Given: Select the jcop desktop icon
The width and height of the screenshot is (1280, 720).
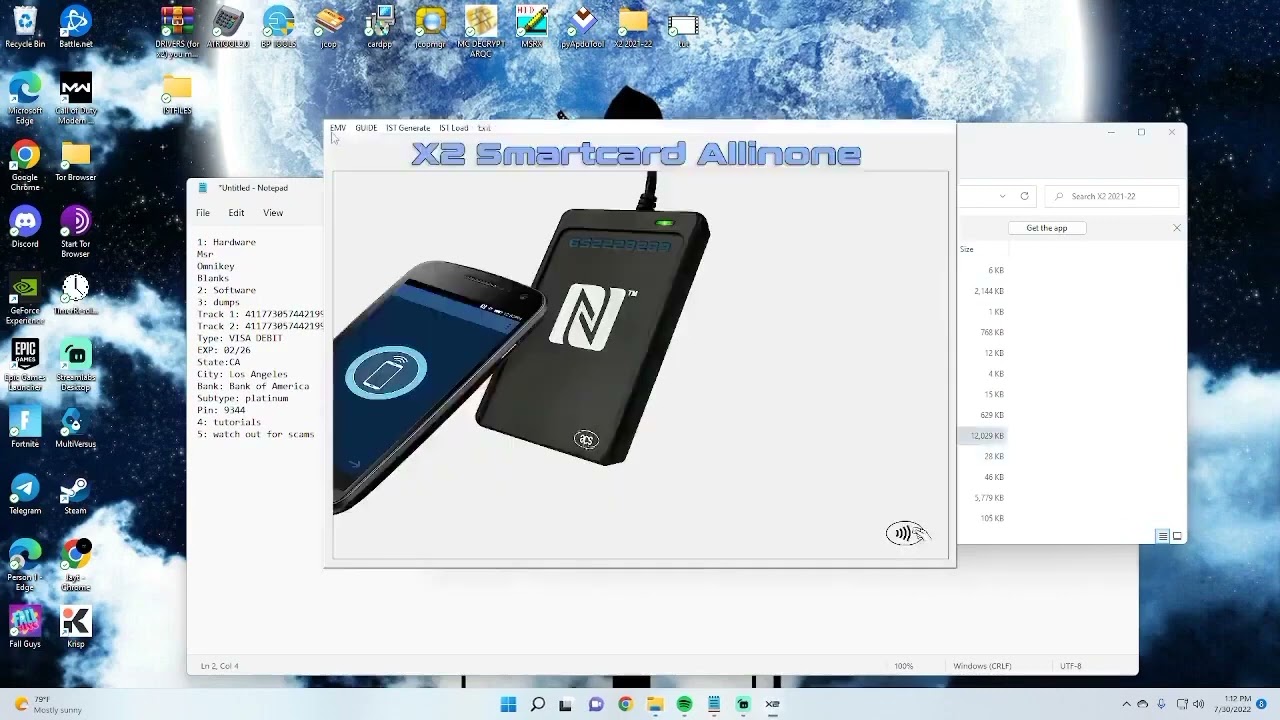Looking at the screenshot, I should click(x=329, y=27).
